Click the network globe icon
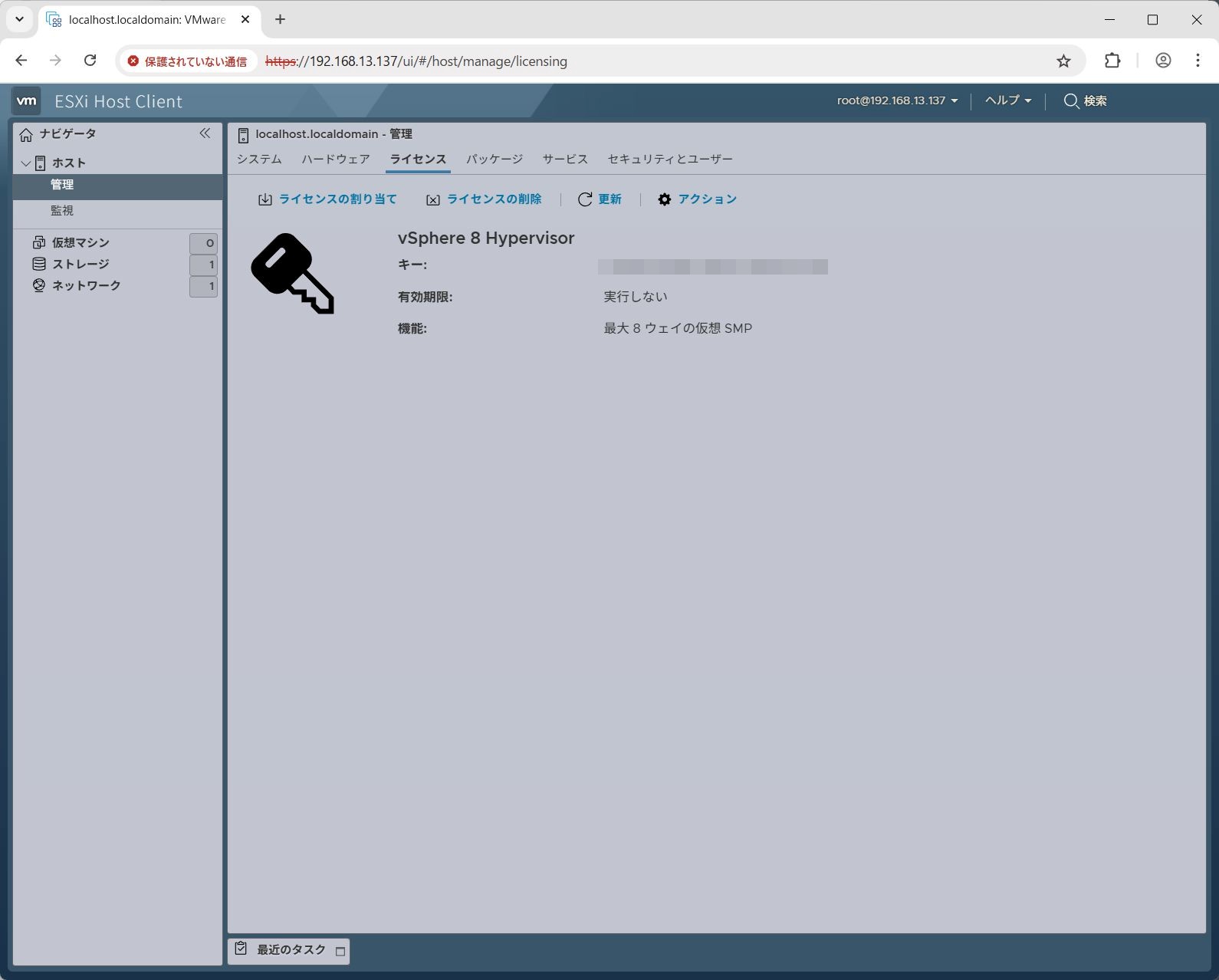Viewport: 1219px width, 980px height. [39, 285]
